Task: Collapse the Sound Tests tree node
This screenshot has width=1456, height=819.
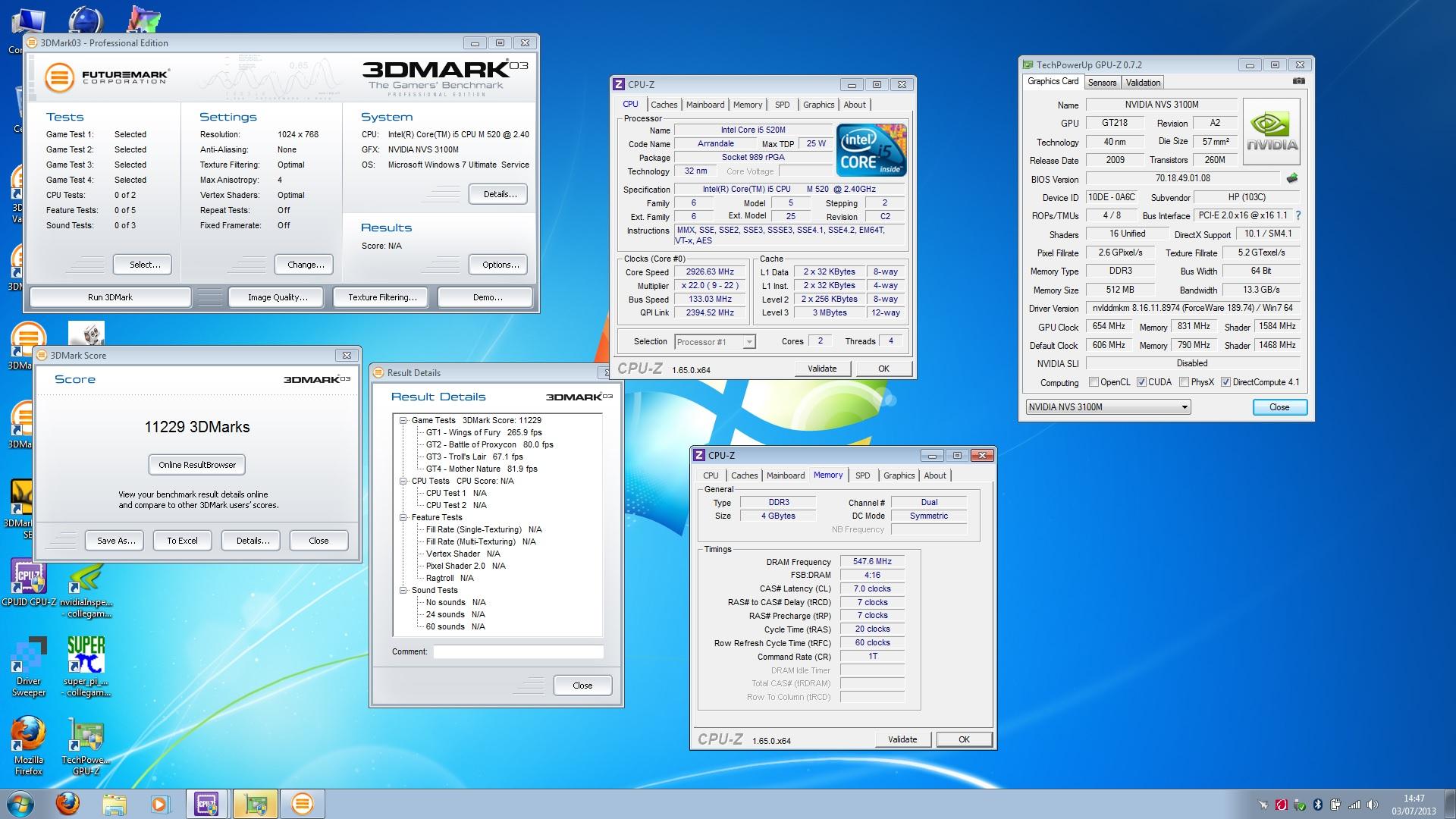Action: coord(403,590)
